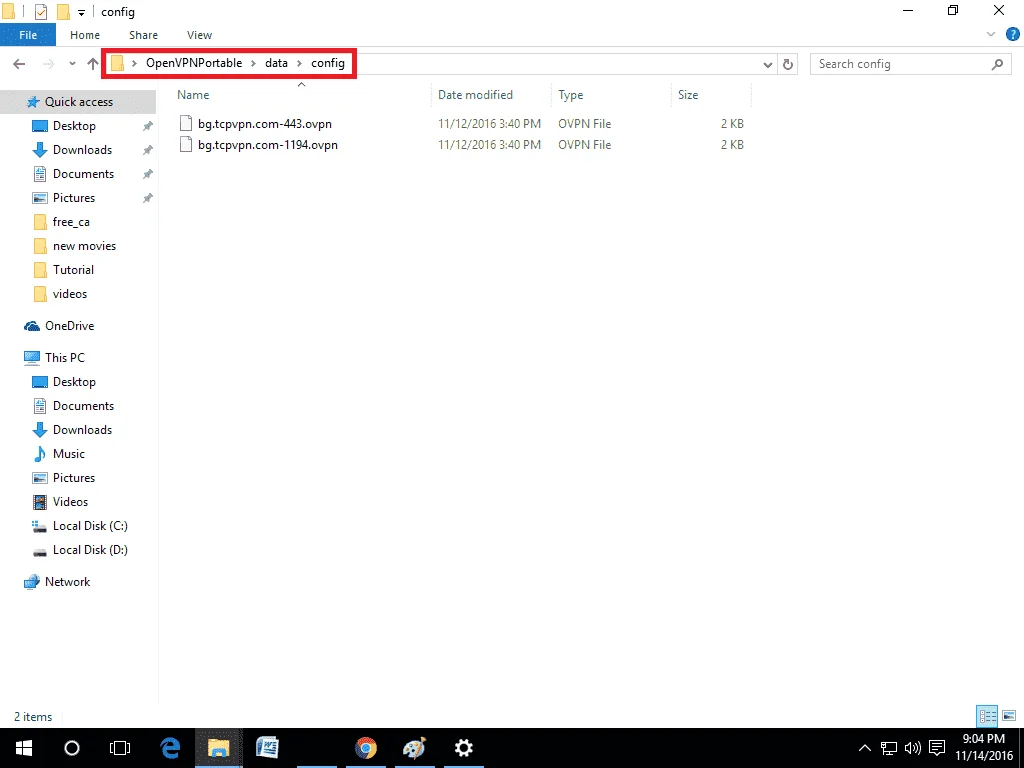This screenshot has height=768, width=1024.
Task: Open Local Disk (C:)
Action: pos(90,526)
